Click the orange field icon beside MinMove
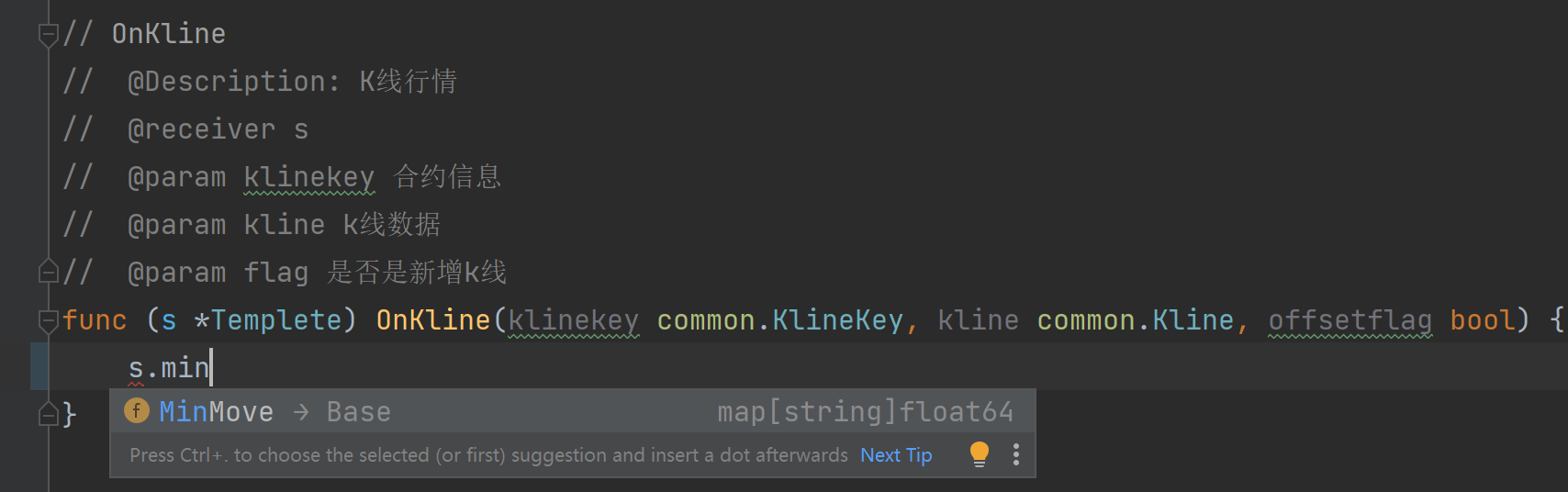The image size is (1568, 492). [137, 410]
